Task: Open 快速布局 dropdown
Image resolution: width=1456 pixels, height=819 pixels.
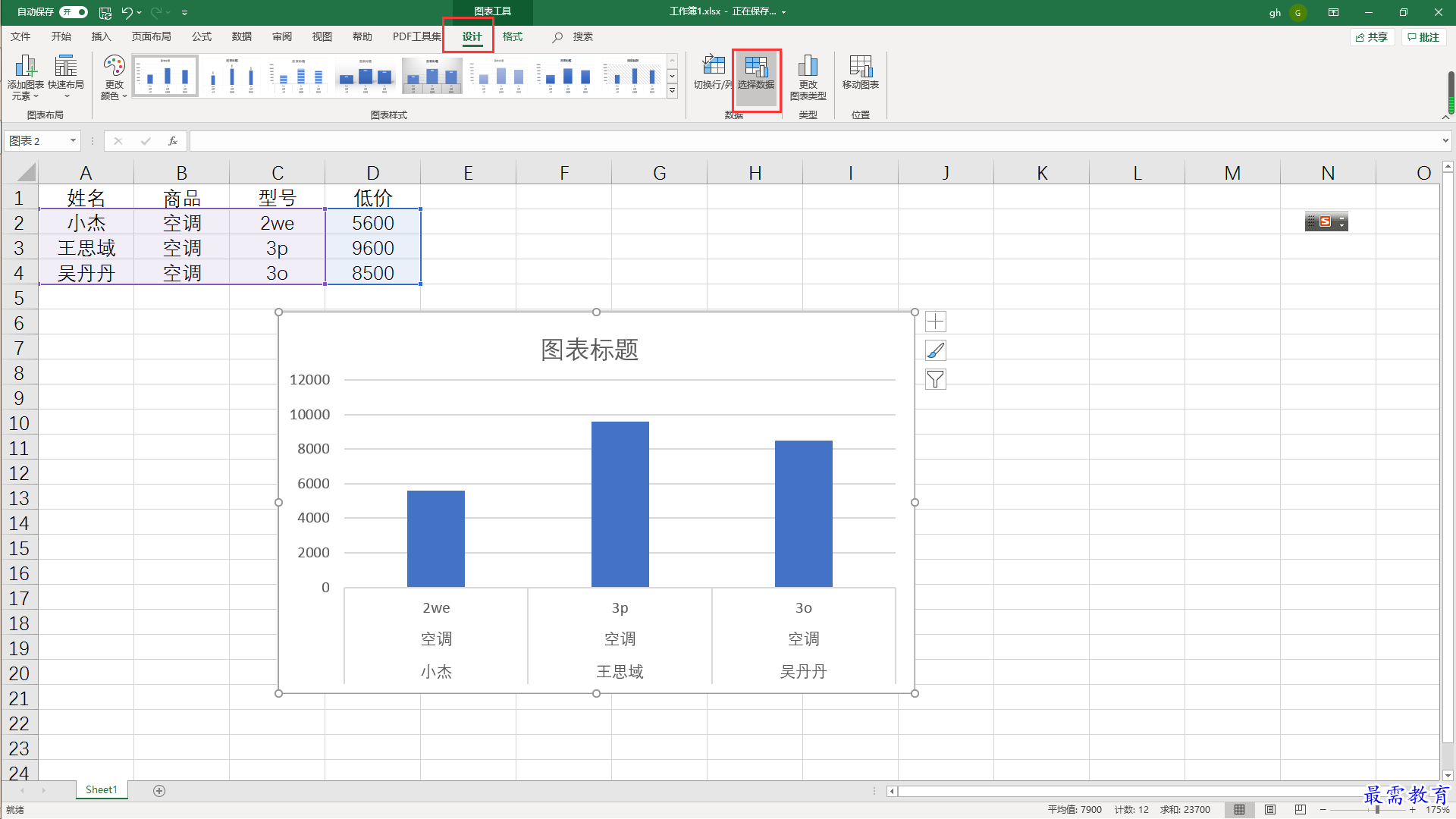Action: click(x=66, y=77)
